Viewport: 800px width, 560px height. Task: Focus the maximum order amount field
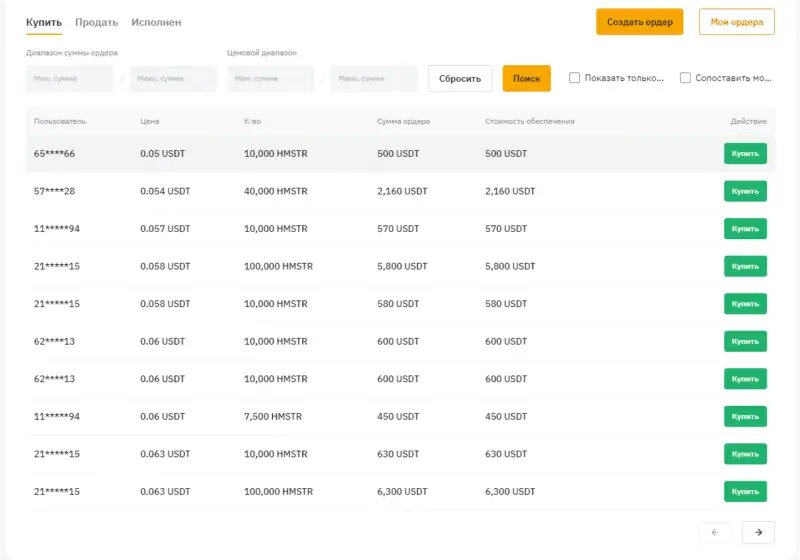173,79
